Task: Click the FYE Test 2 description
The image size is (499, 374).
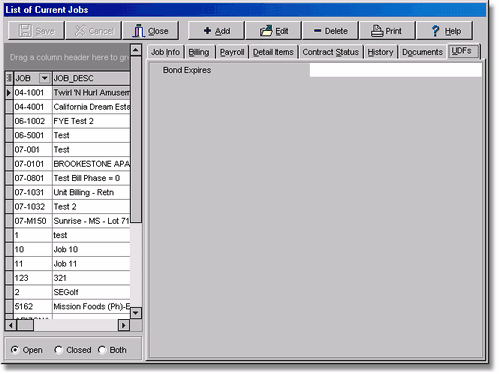Action: [91, 121]
